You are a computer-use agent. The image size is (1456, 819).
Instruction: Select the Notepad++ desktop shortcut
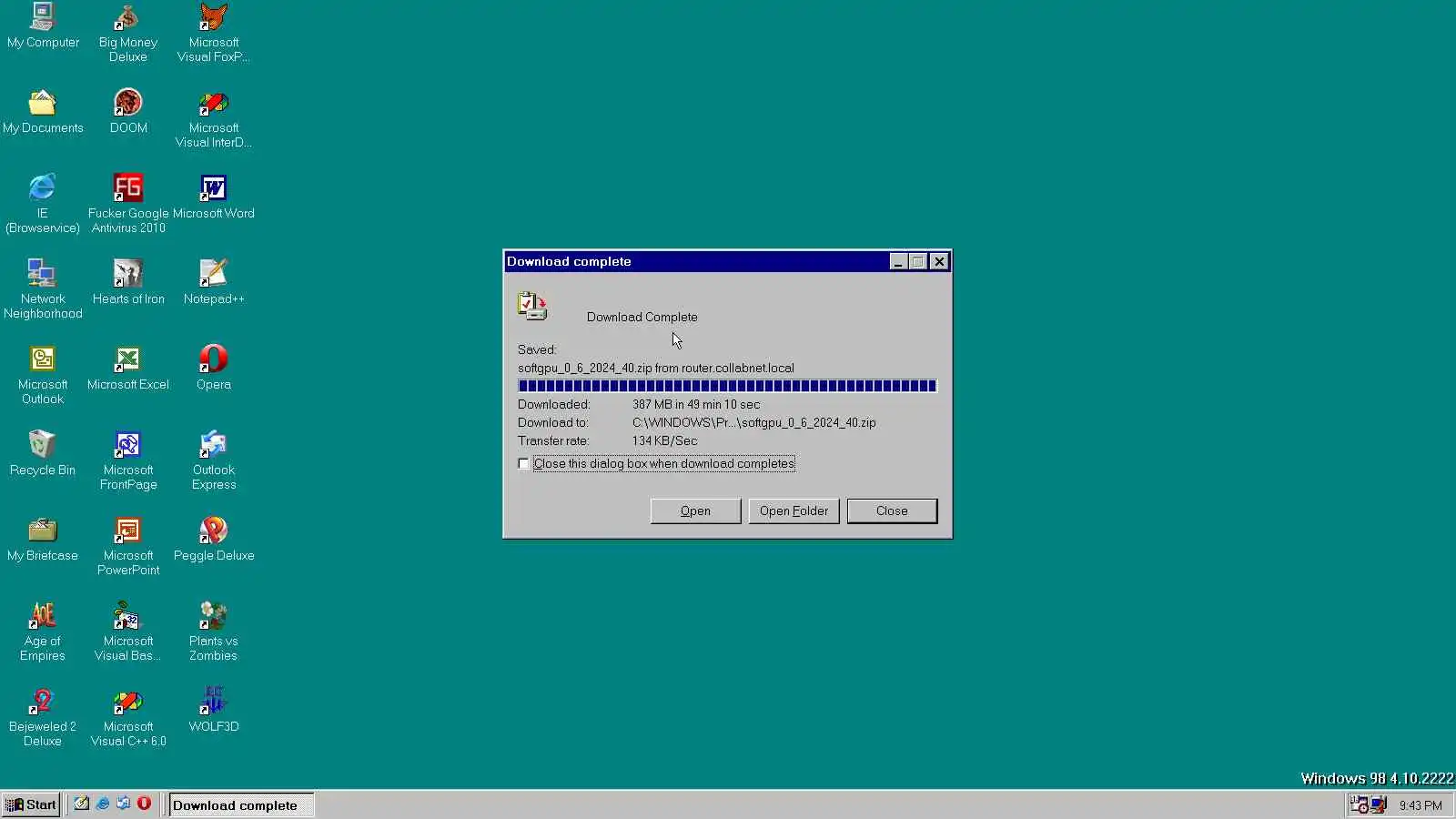pos(214,282)
